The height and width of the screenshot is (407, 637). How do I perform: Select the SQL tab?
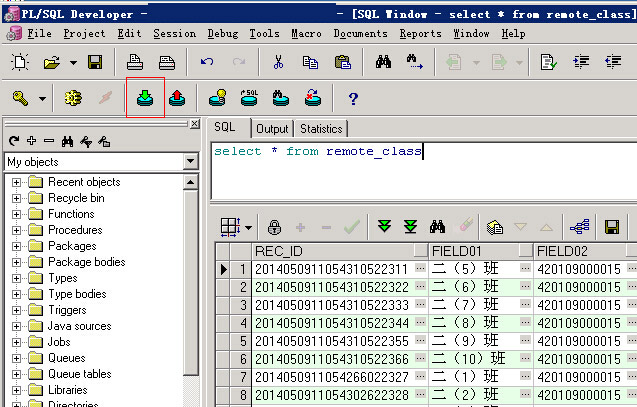225,127
